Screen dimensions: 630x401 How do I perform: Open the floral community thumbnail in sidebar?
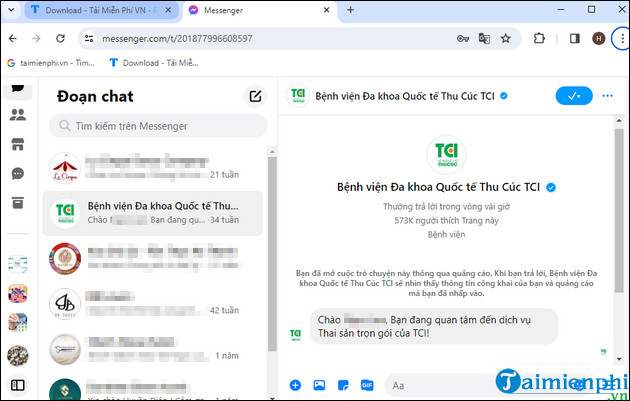coord(18,356)
